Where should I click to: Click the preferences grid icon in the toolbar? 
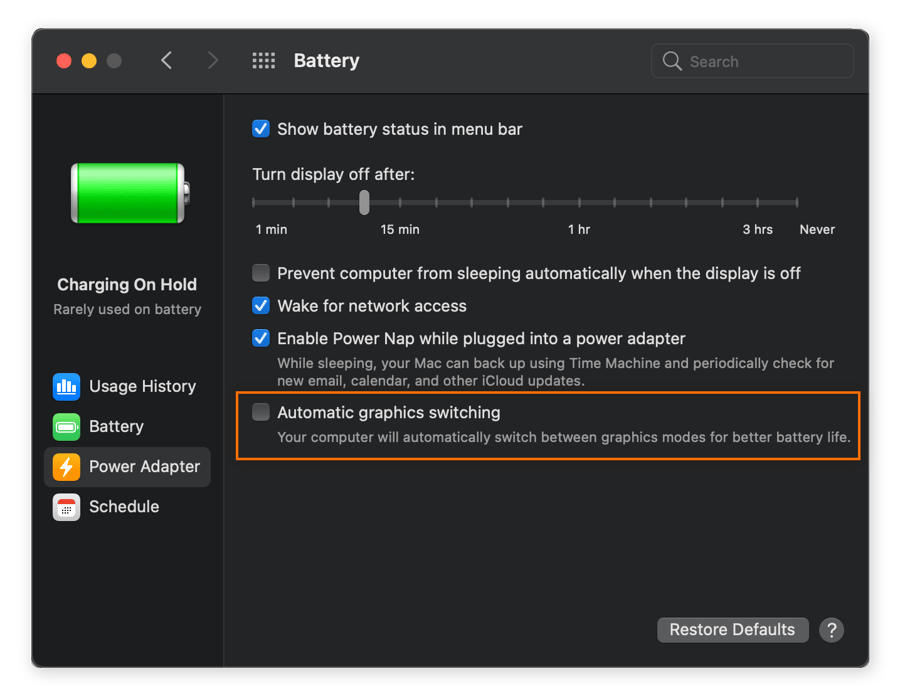(264, 60)
